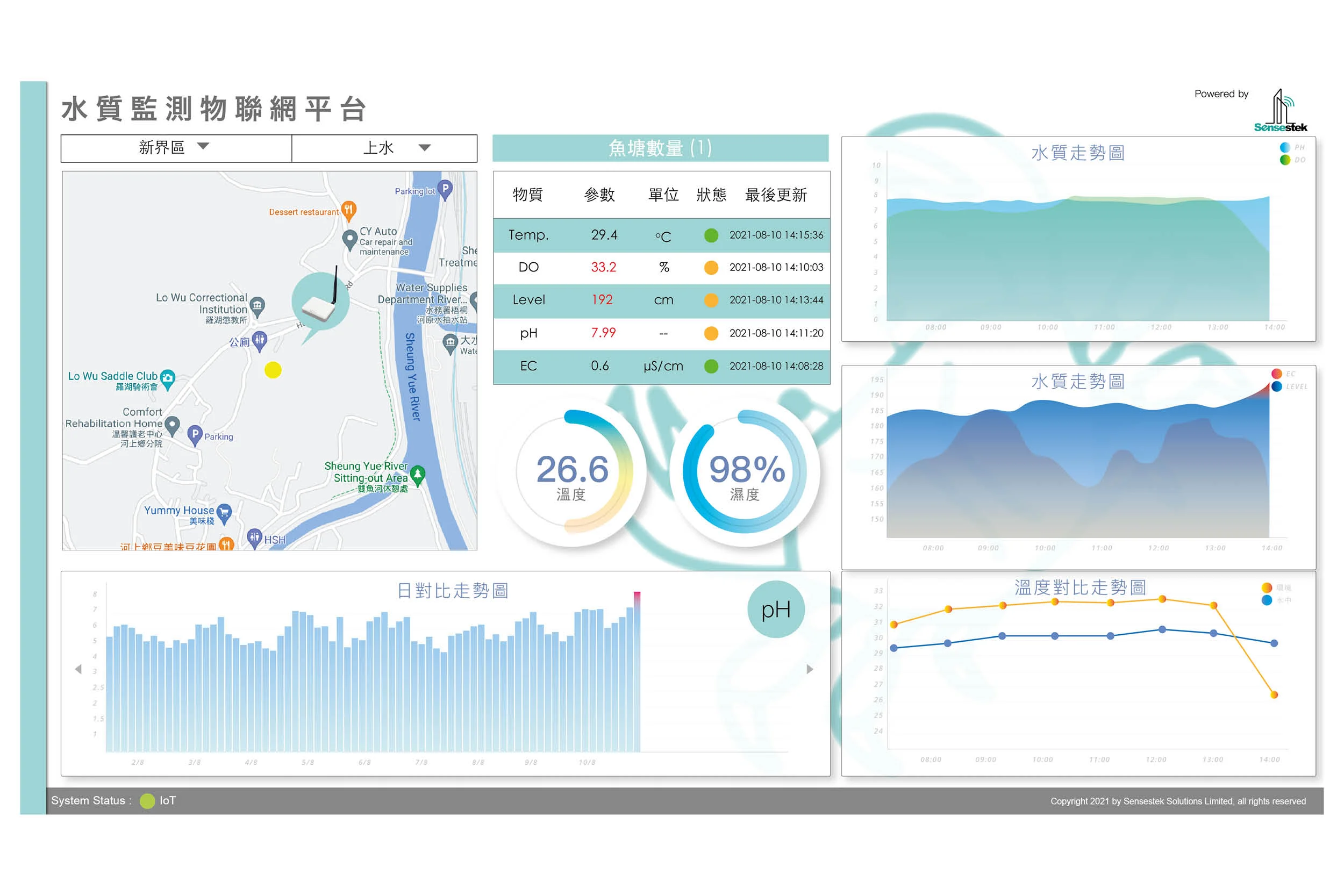The width and height of the screenshot is (1344, 896).
Task: Click the Parking lot pin near river
Action: (x=445, y=189)
